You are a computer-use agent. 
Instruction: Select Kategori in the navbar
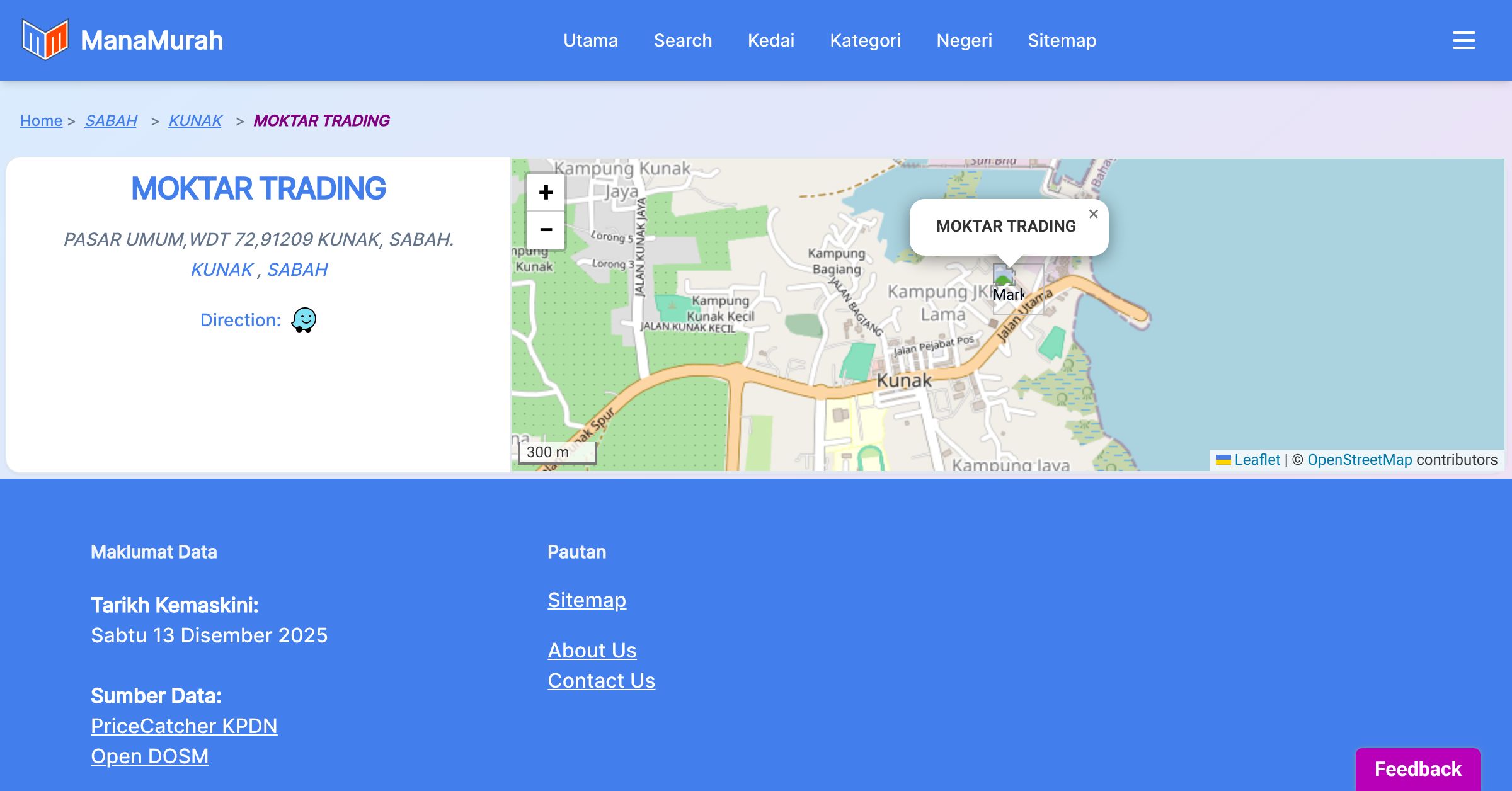click(x=865, y=40)
